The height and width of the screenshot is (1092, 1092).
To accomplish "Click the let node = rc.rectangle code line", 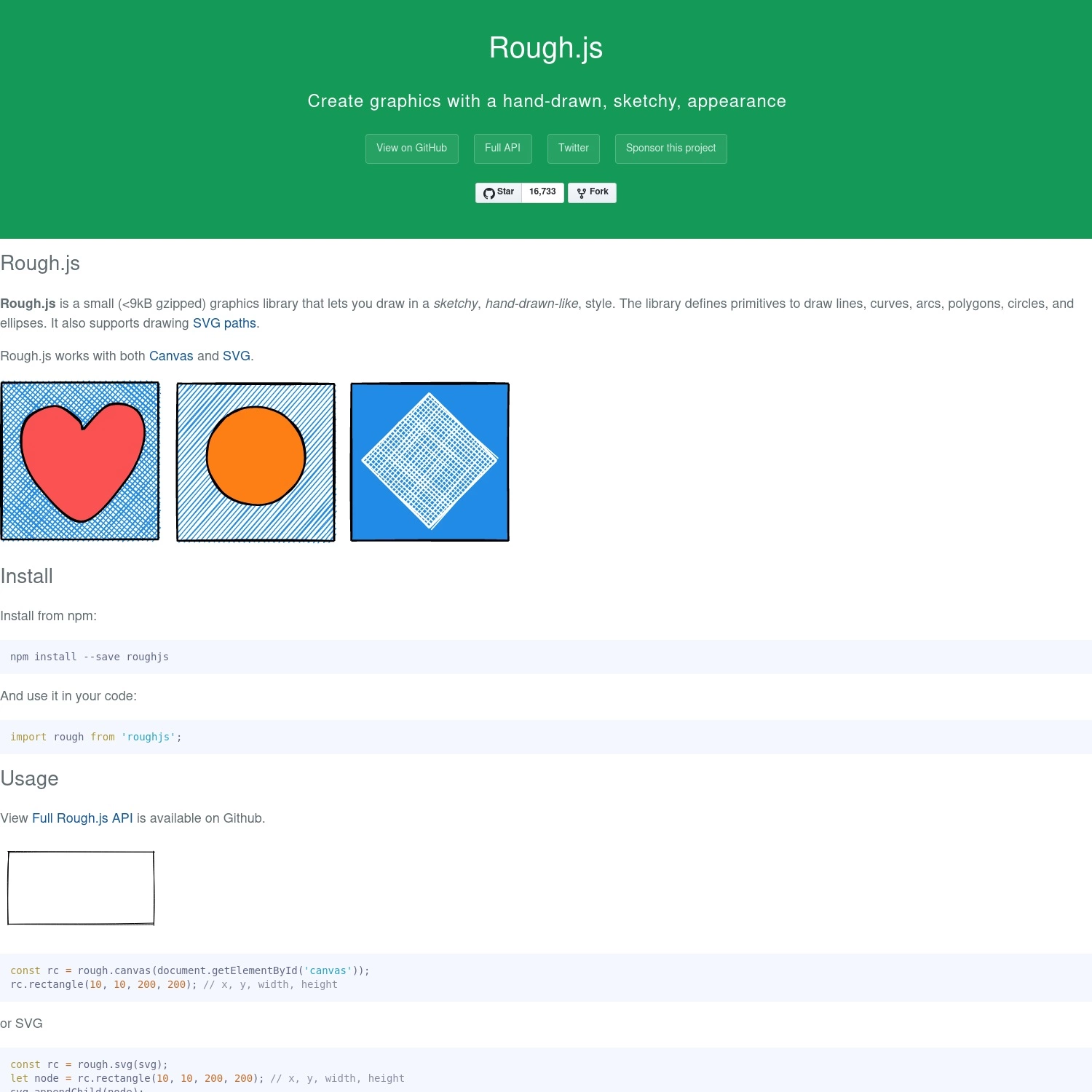I will click(207, 1078).
